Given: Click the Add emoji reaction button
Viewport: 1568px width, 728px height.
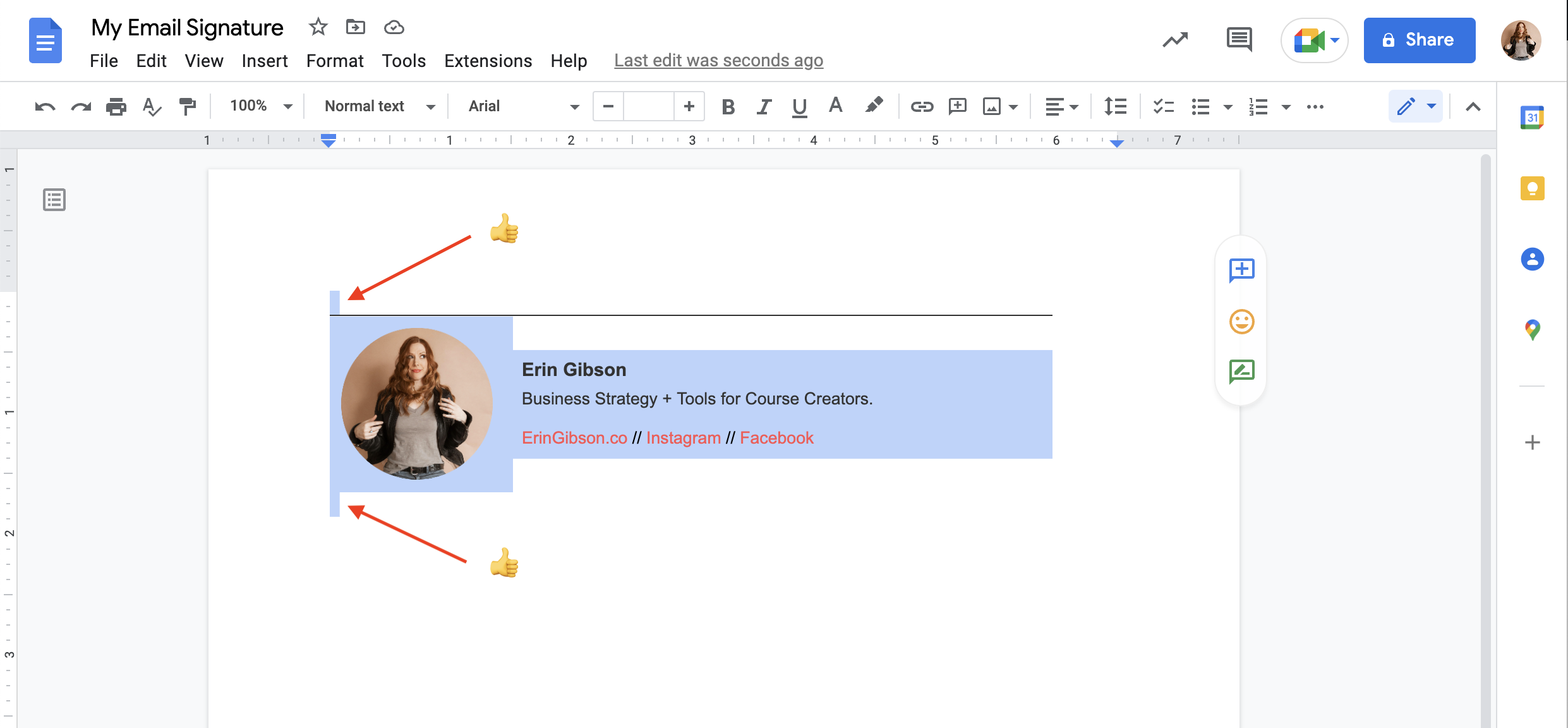Looking at the screenshot, I should point(1241,322).
